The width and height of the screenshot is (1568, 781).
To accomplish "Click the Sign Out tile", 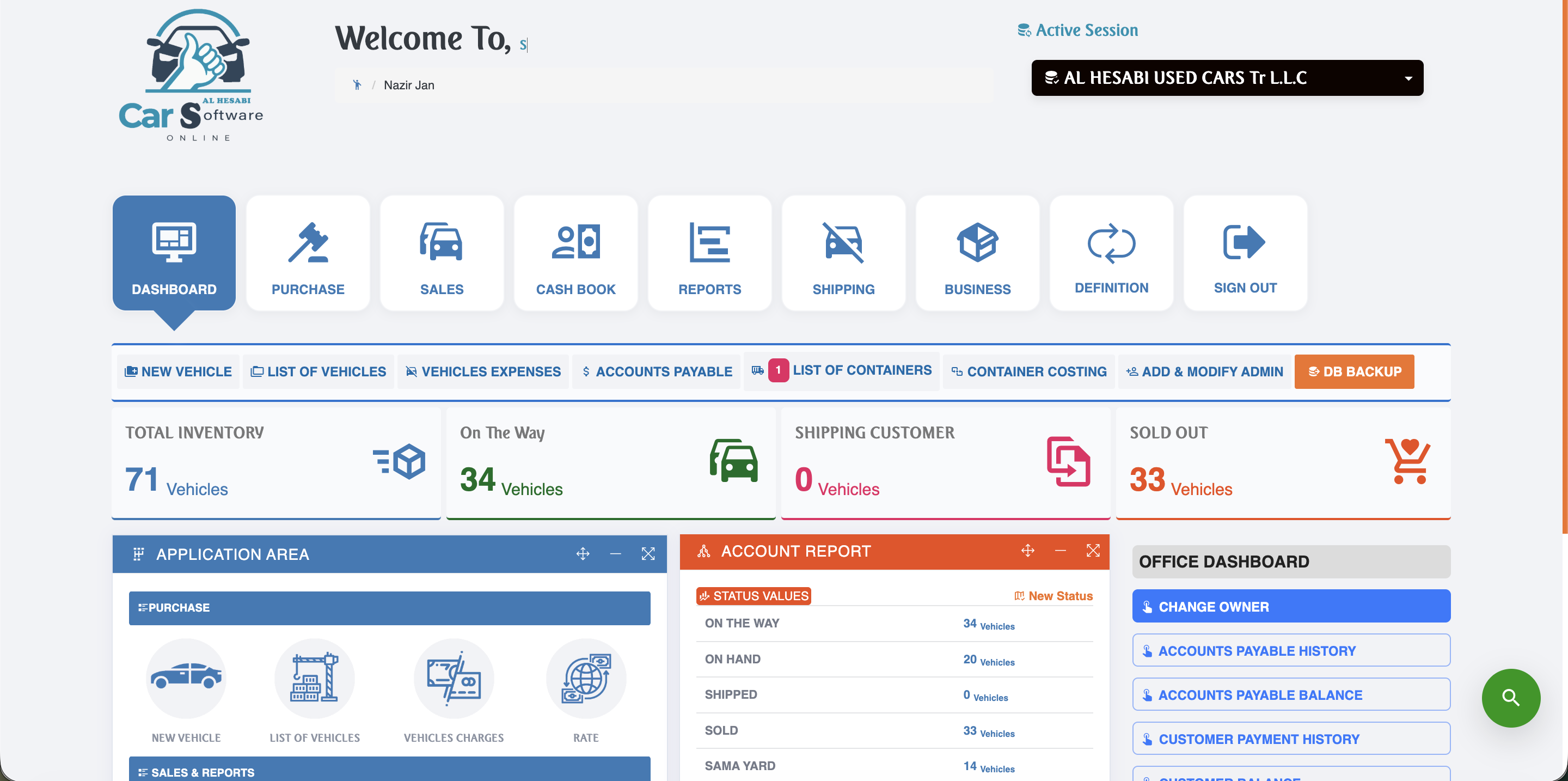I will click(1245, 253).
